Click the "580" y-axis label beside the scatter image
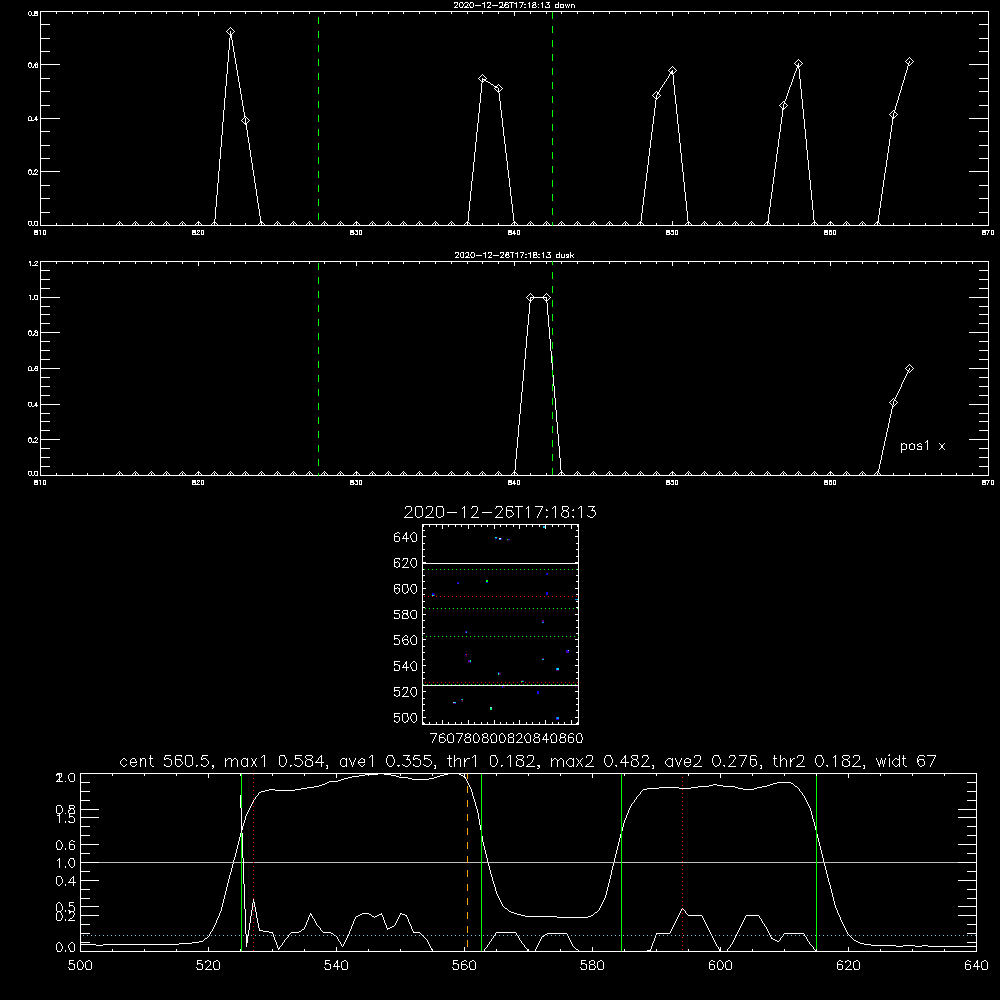Image resolution: width=1000 pixels, height=1000 pixels. point(406,615)
